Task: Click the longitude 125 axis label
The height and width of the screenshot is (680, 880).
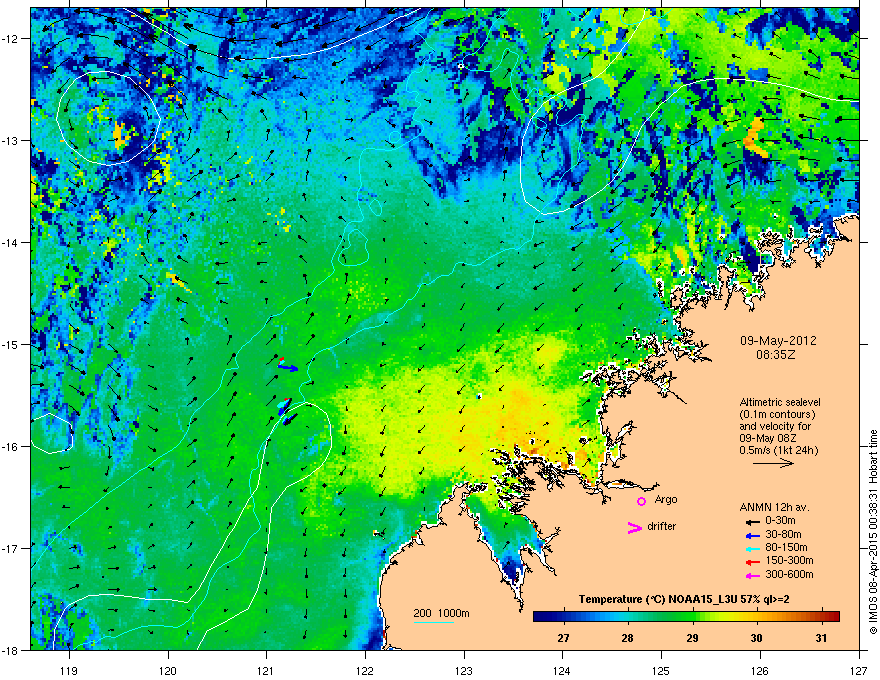Action: (x=661, y=670)
